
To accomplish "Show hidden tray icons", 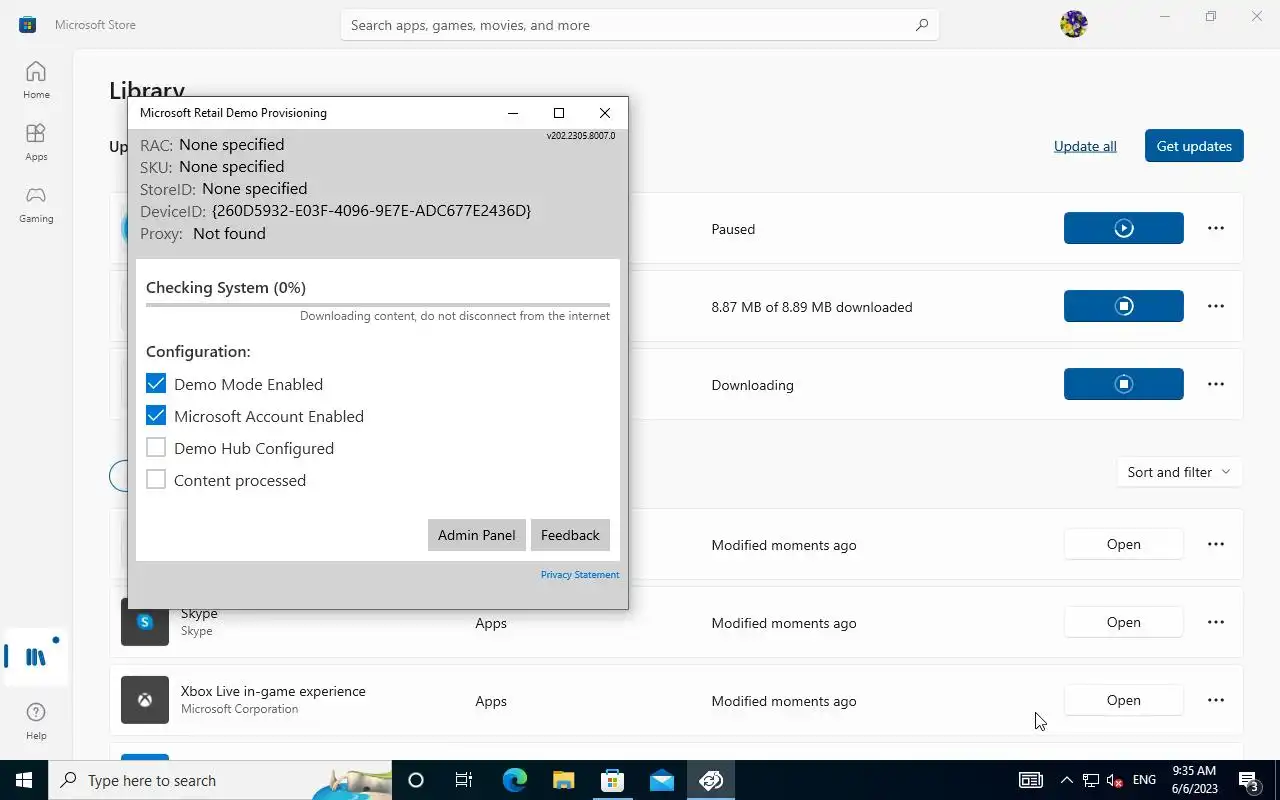I will (x=1066, y=780).
